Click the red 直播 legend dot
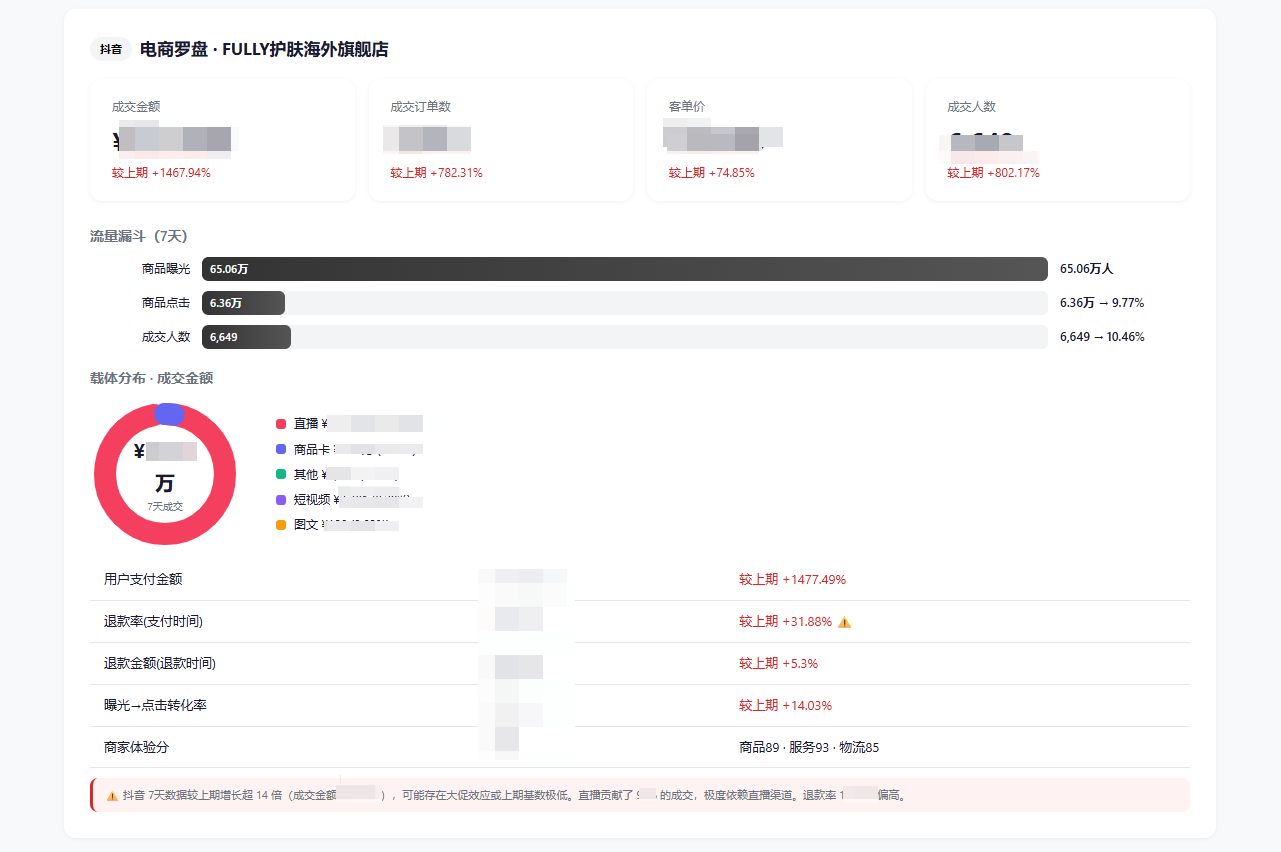 [x=281, y=424]
